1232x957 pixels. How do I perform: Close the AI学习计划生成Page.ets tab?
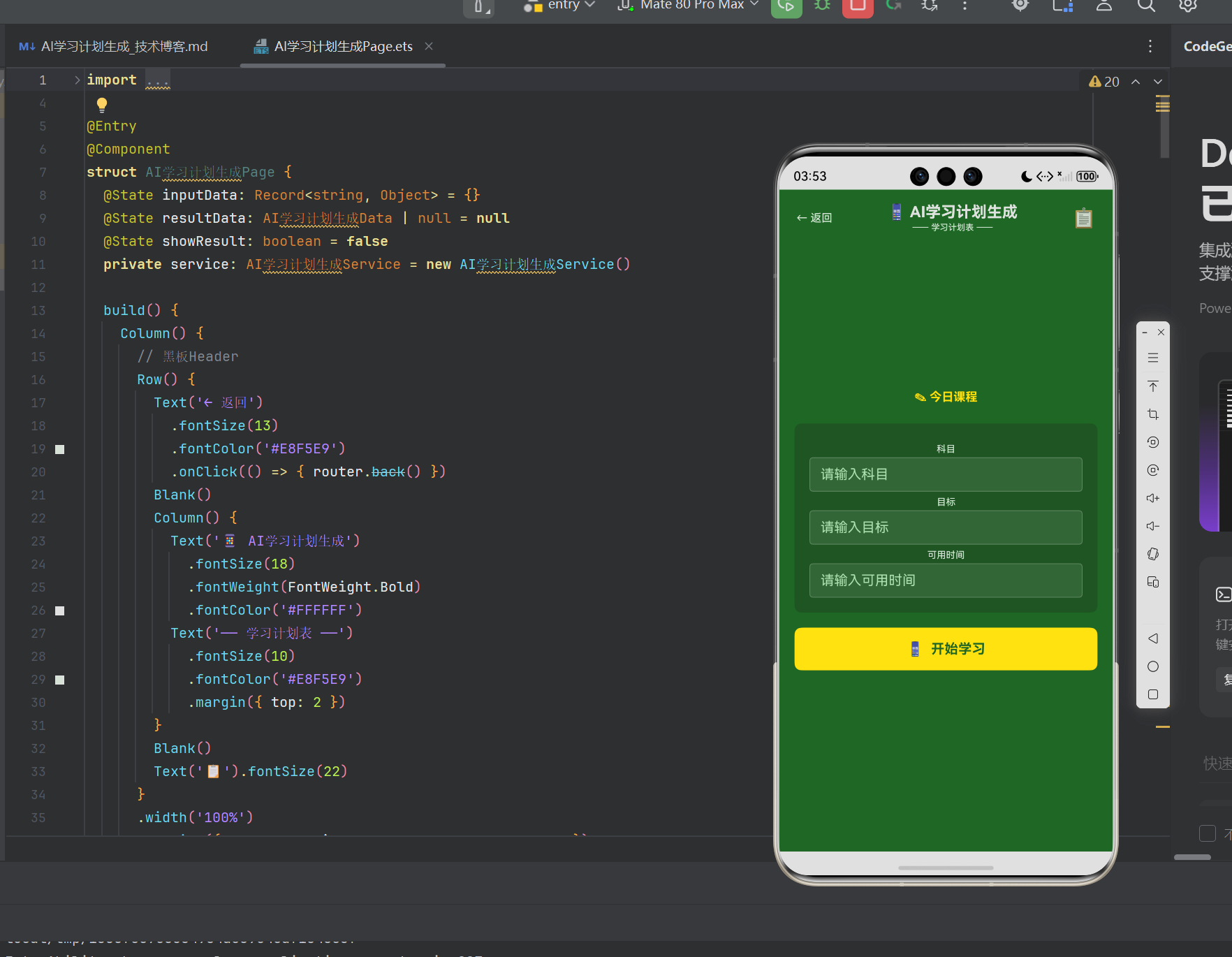(x=429, y=46)
